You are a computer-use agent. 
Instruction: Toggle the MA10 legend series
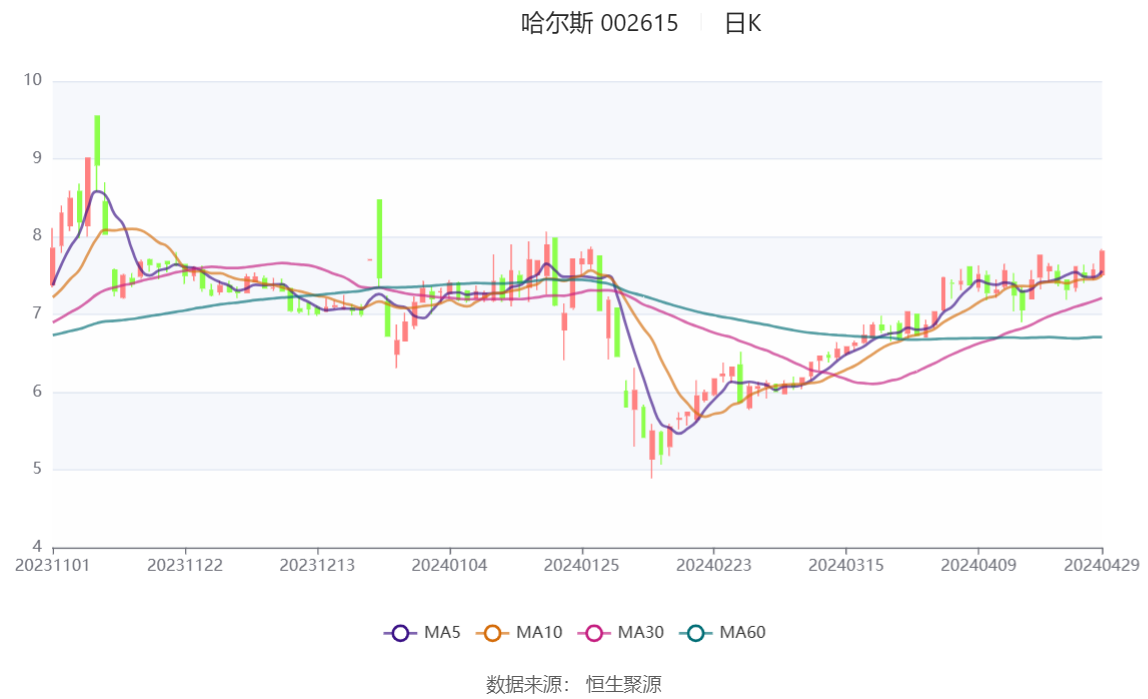[x=519, y=632]
